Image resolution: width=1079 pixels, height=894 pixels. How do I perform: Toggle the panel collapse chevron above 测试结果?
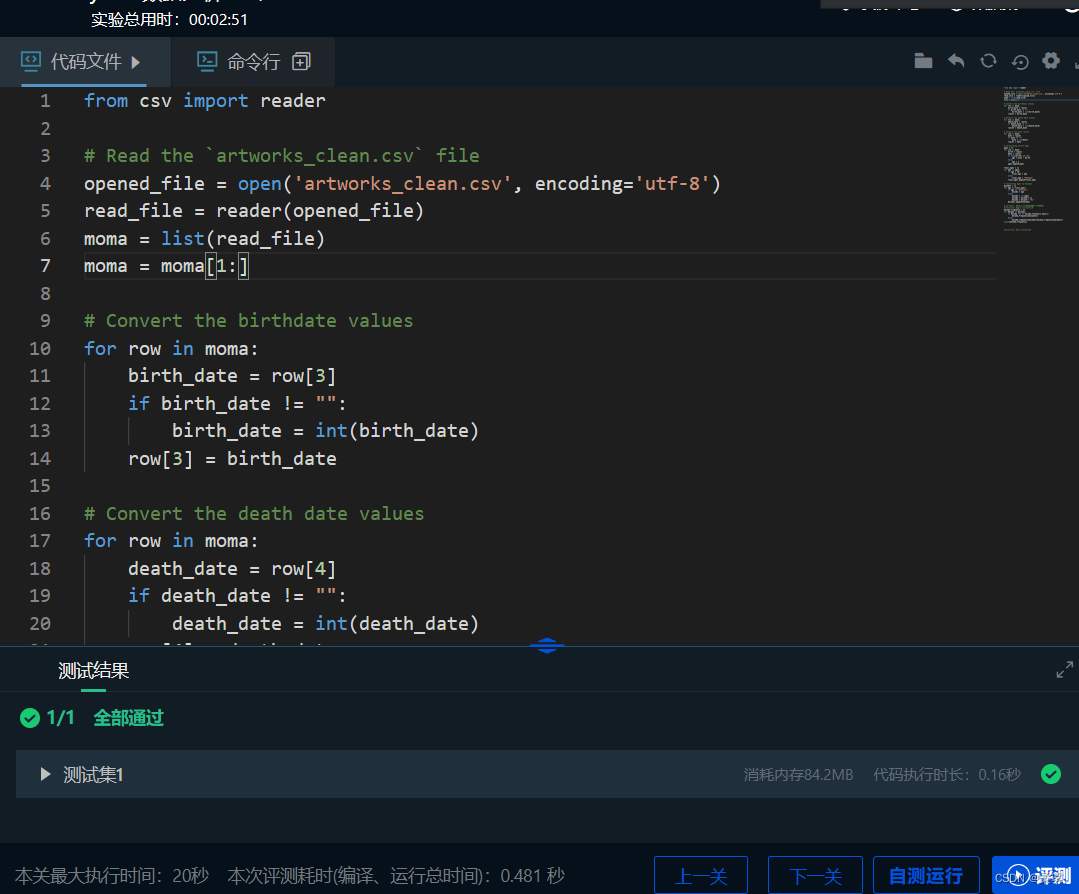(x=547, y=645)
